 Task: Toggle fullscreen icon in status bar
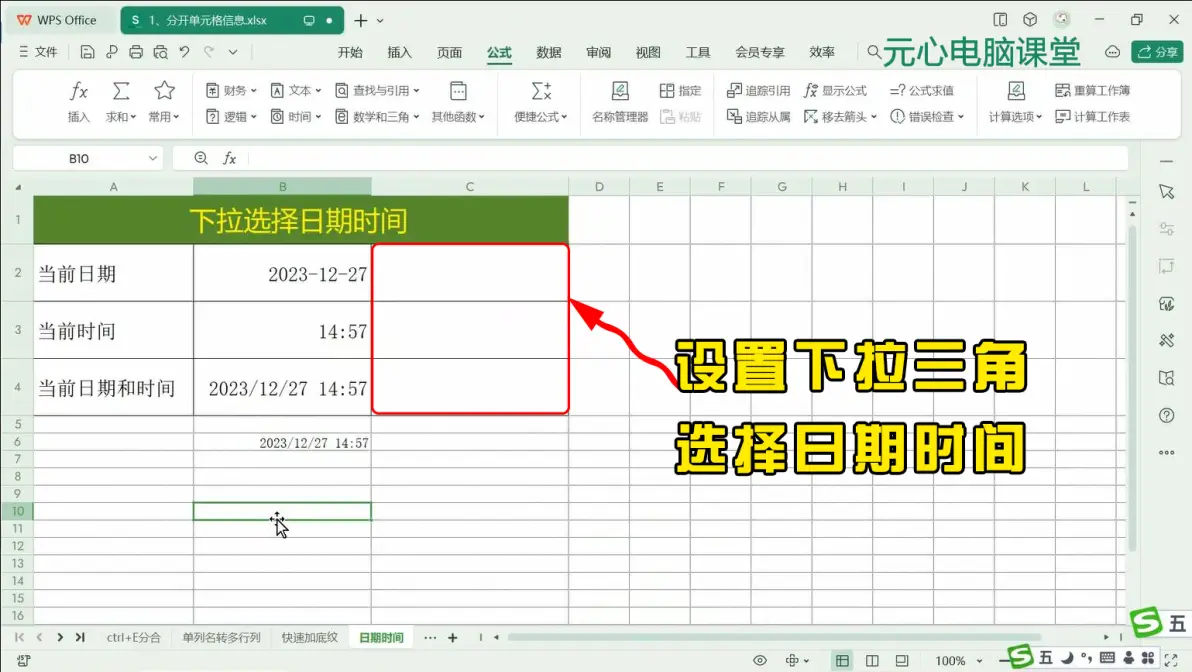coord(1171,660)
